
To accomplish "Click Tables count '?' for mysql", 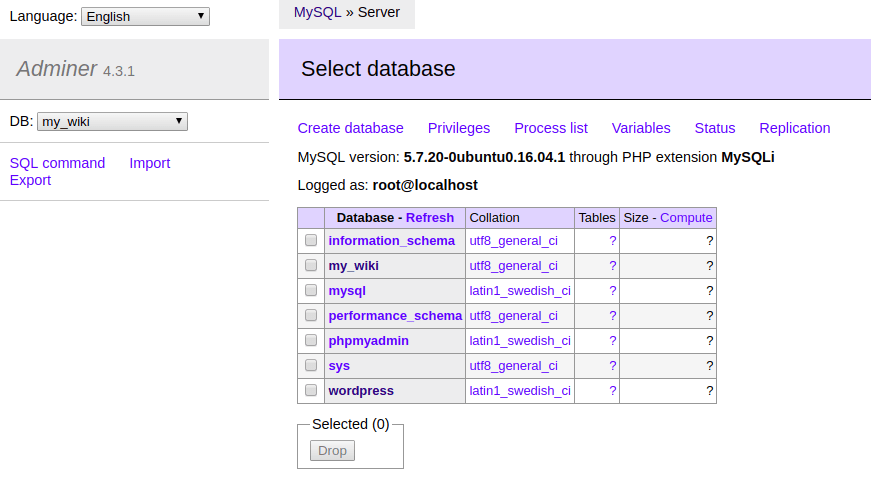I will [612, 290].
